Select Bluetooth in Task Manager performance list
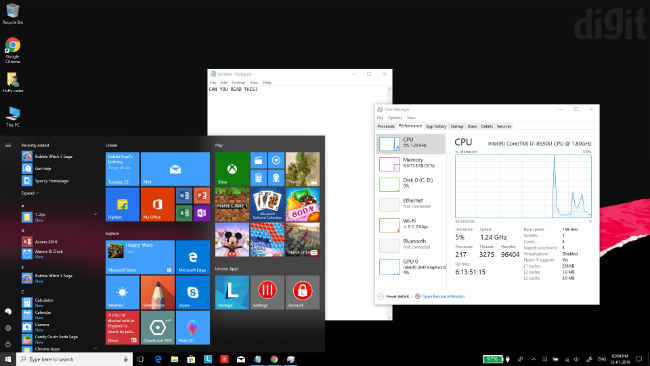 [x=411, y=245]
